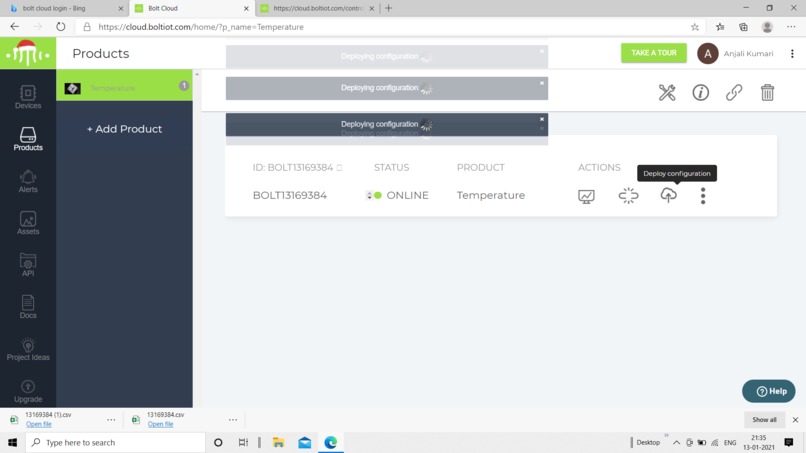The width and height of the screenshot is (806, 453).
Task: Open options for 13169384 (1).csv download
Action: (x=111, y=420)
